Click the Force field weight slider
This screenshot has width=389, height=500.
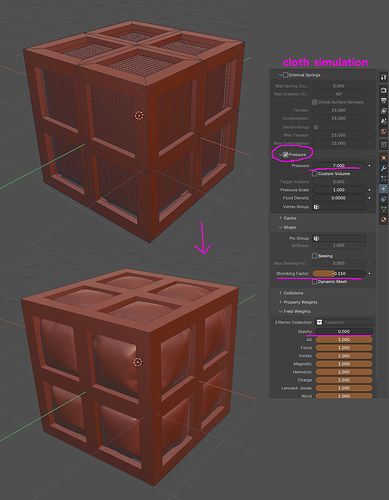(x=344, y=348)
